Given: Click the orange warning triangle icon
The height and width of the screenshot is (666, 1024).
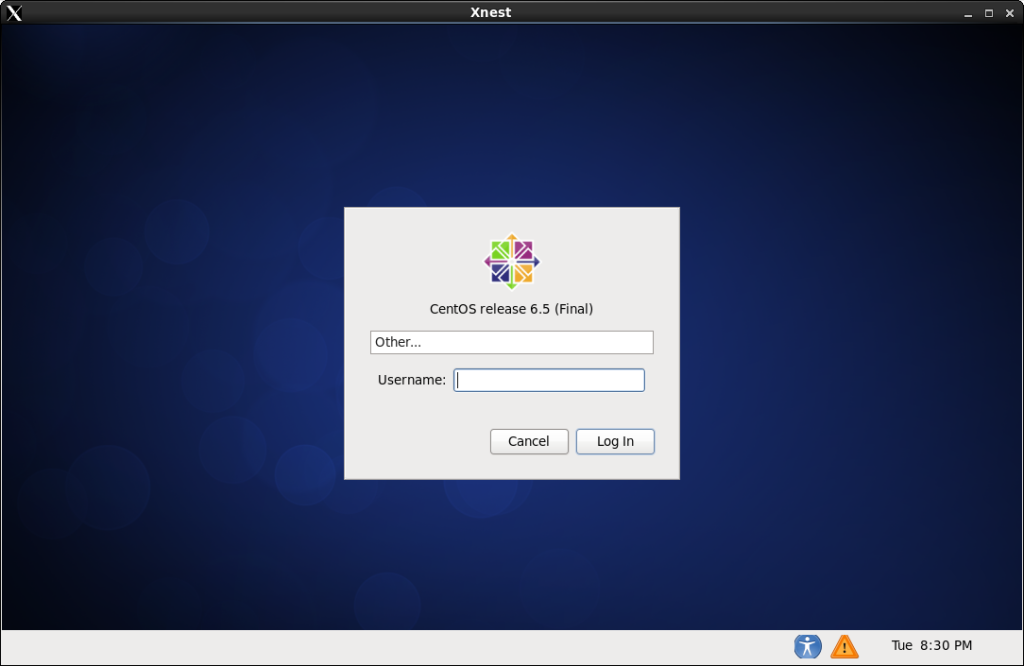Looking at the screenshot, I should click(x=844, y=646).
